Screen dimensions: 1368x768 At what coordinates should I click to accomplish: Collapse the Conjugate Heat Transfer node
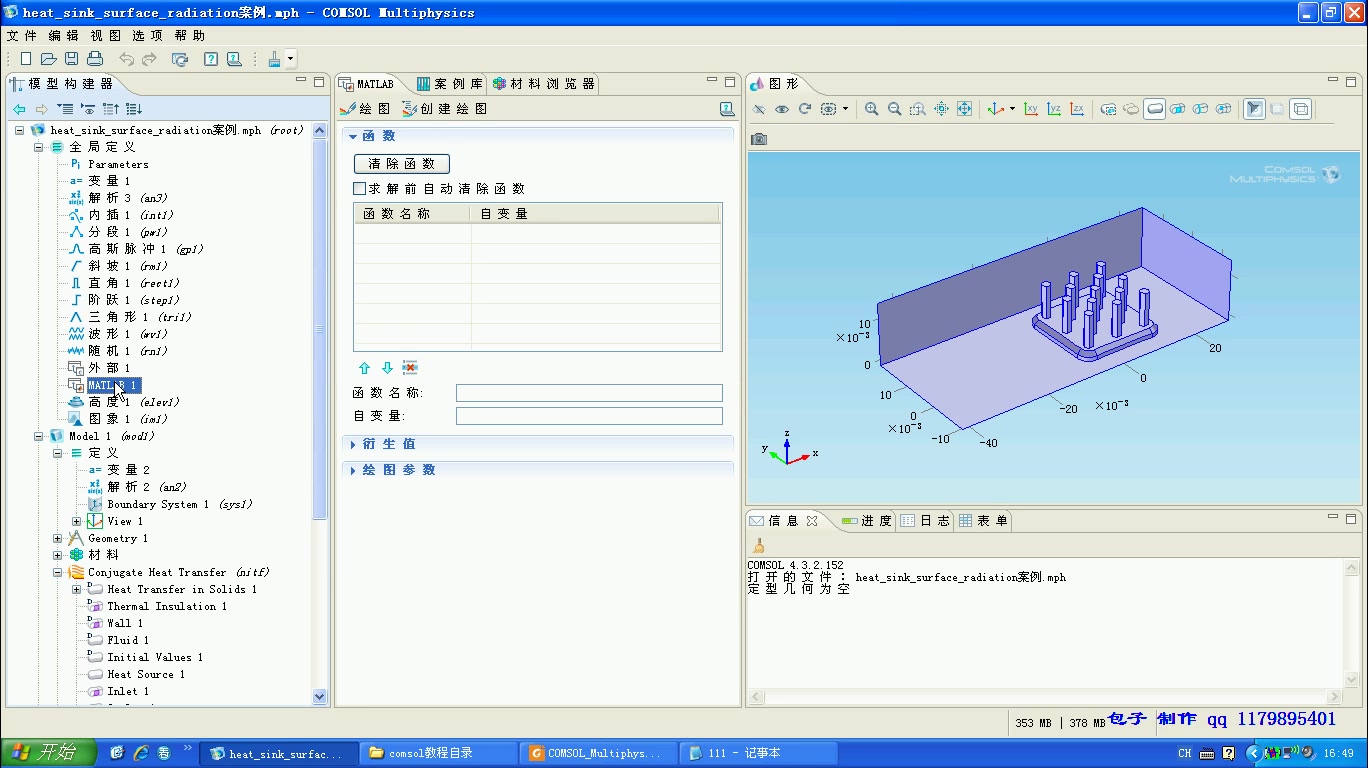click(57, 572)
